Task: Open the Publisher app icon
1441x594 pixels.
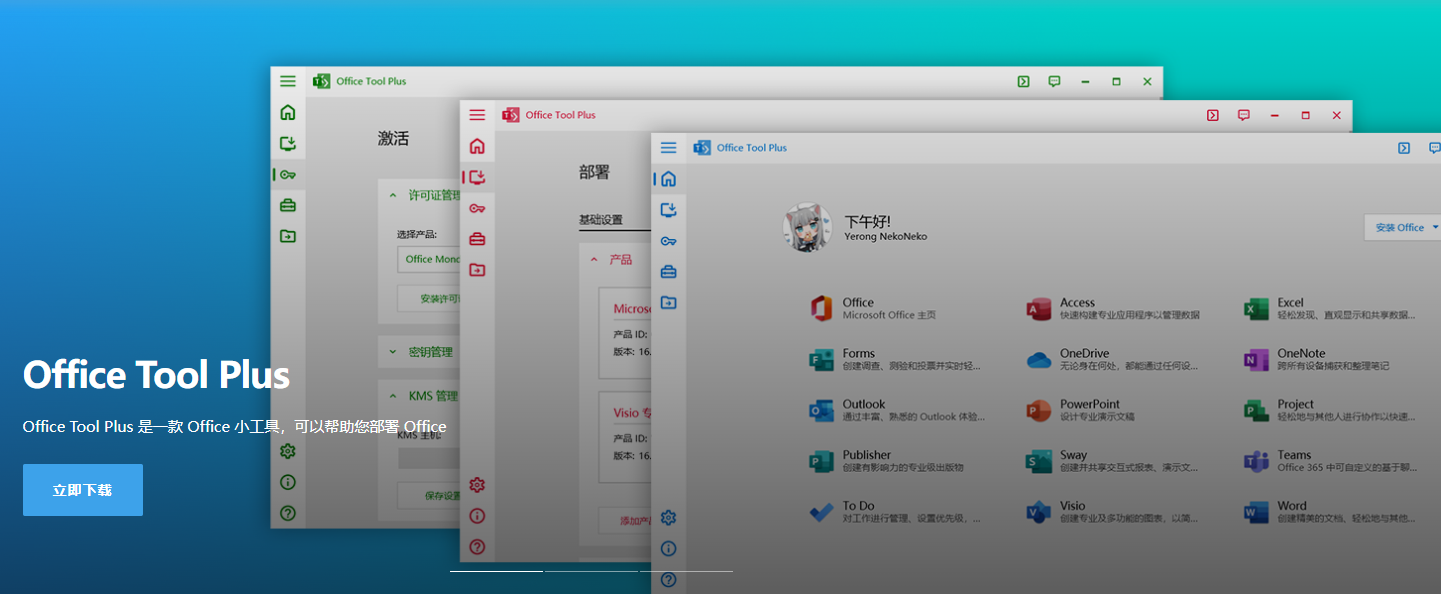Action: pyautogui.click(x=822, y=461)
